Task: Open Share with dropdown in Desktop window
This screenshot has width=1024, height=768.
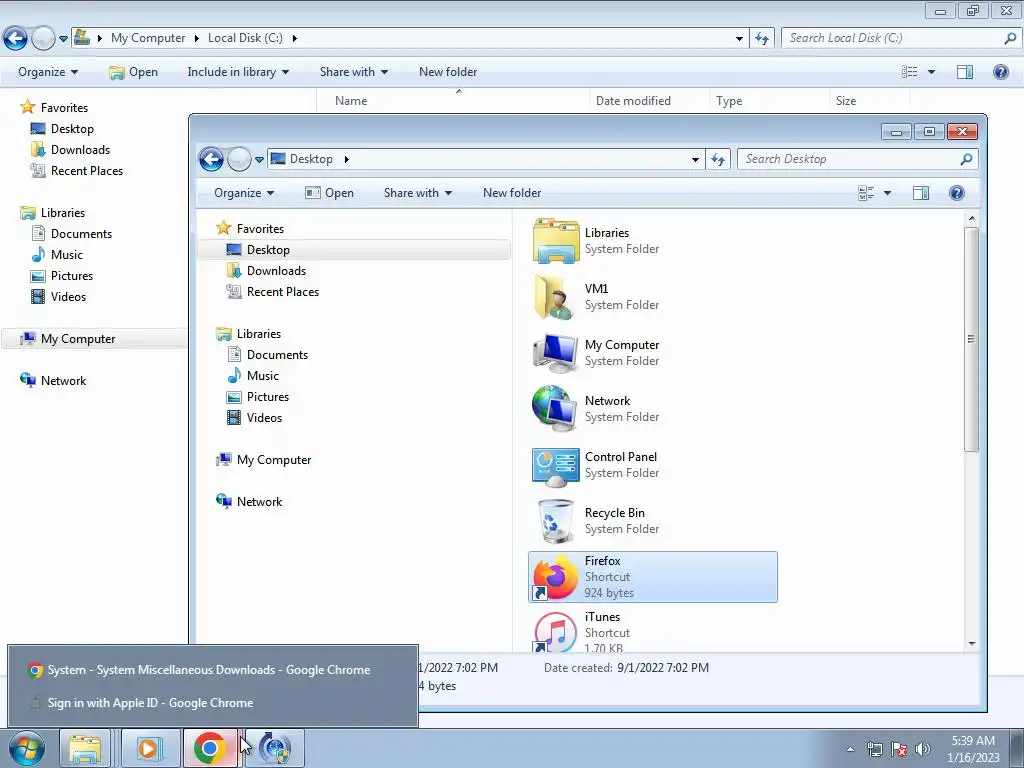Action: click(418, 193)
